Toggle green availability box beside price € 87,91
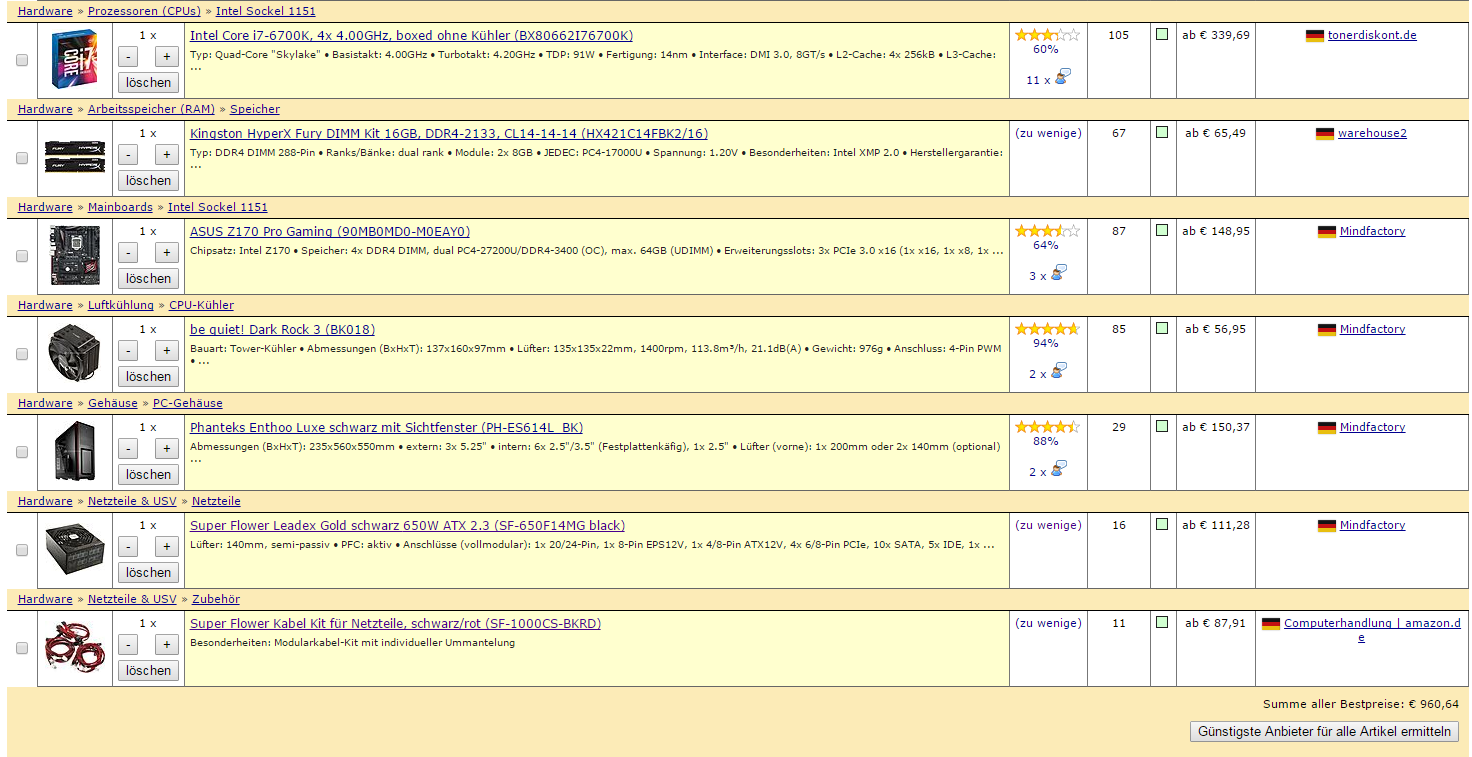1472x757 pixels. tap(1162, 622)
